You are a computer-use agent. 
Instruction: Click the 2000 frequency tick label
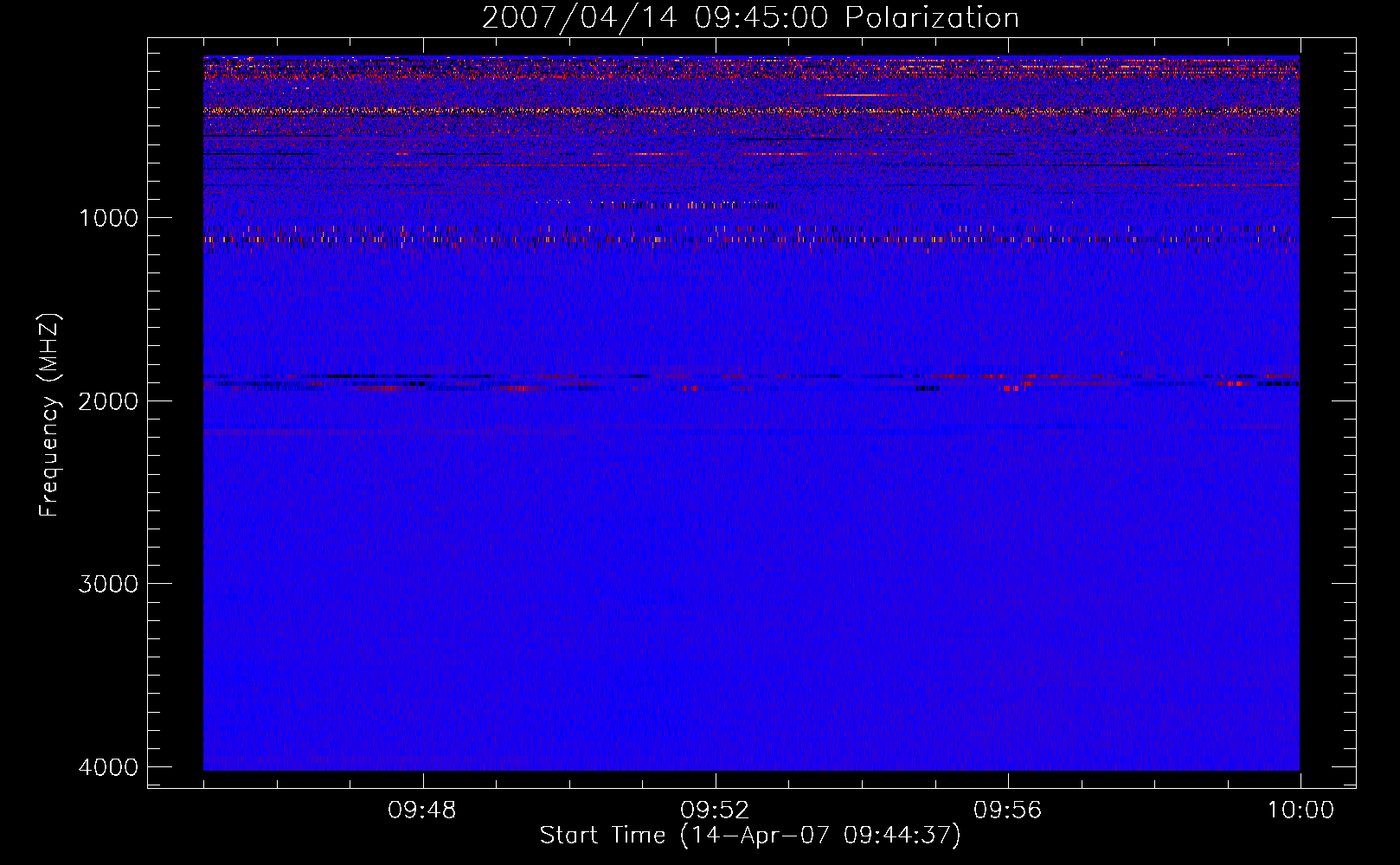point(108,401)
